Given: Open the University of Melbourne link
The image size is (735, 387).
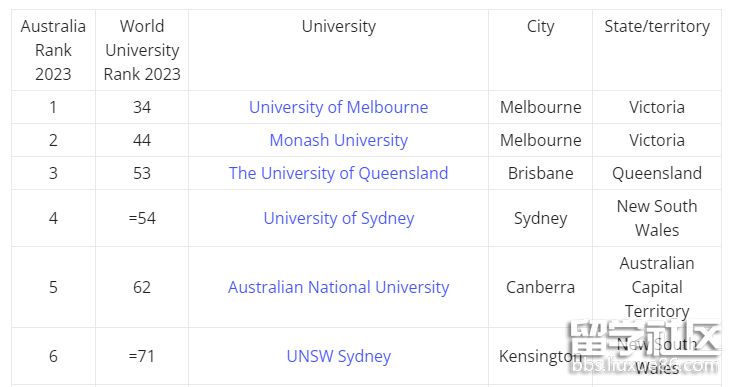Looking at the screenshot, I should point(338,107).
